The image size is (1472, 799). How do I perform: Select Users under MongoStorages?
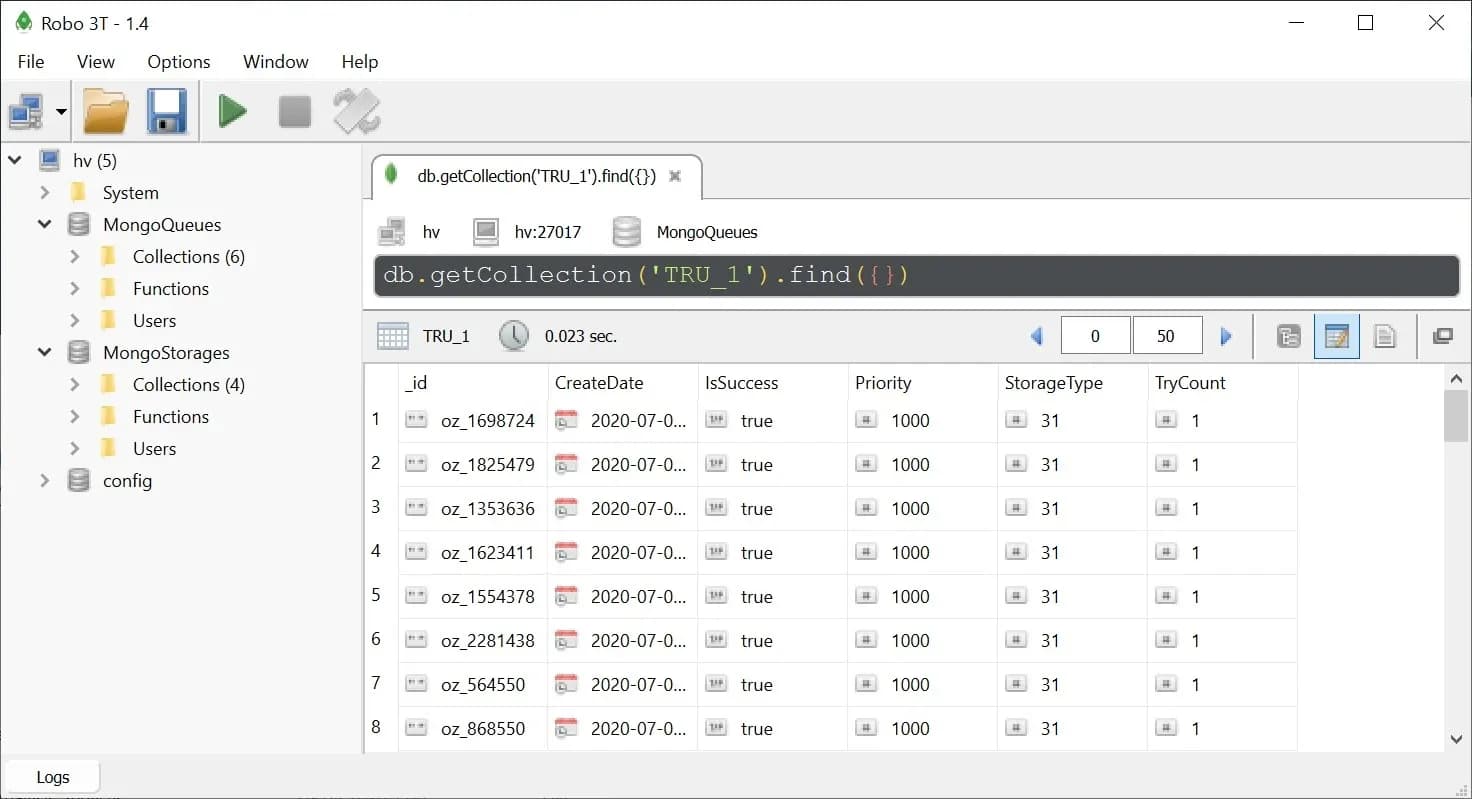(x=154, y=448)
